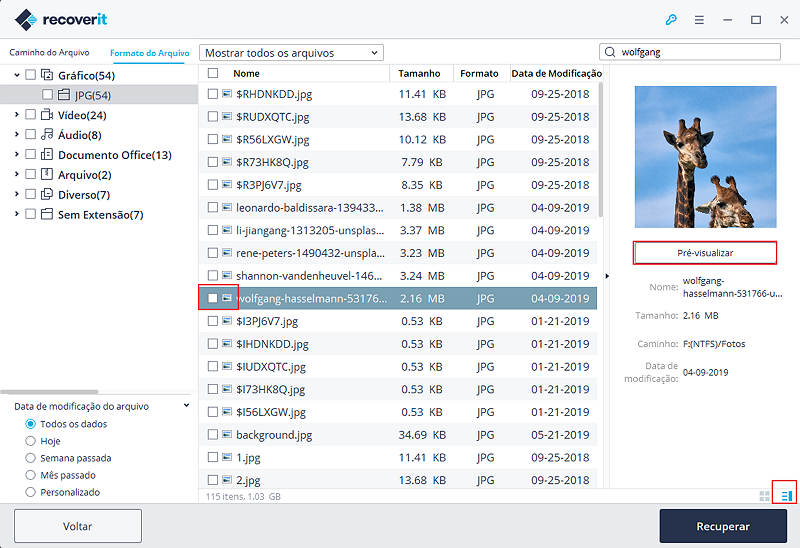Collapse preview panel with side arrow
Image resolution: width=800 pixels, height=548 pixels.
click(x=607, y=276)
